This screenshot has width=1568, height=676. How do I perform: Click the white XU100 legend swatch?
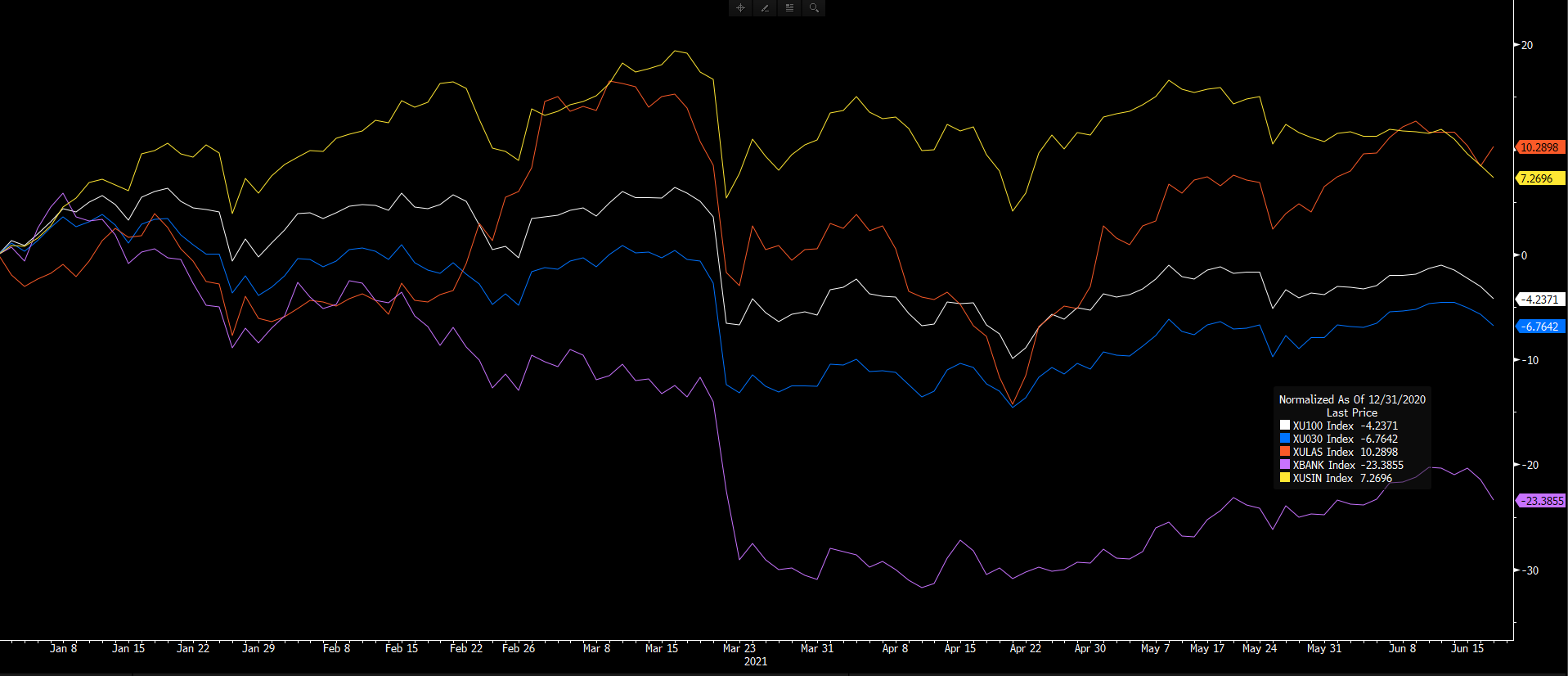click(x=1285, y=426)
